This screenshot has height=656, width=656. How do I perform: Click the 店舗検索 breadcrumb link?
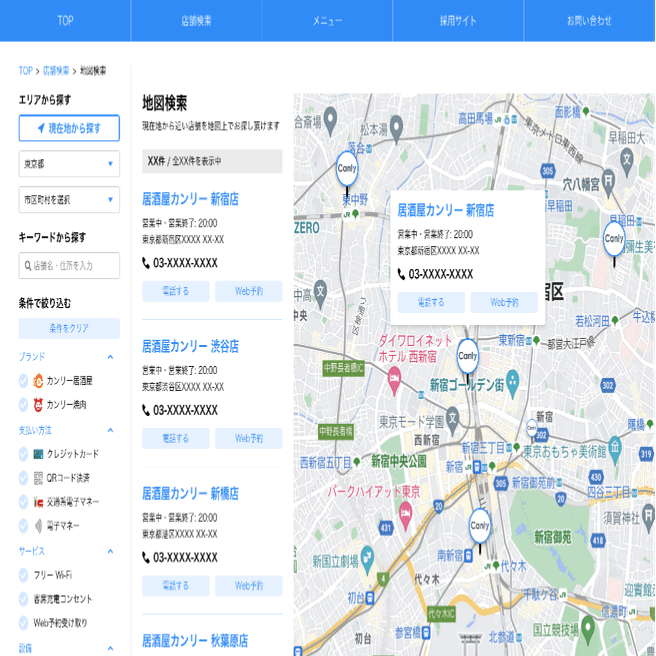pos(56,71)
